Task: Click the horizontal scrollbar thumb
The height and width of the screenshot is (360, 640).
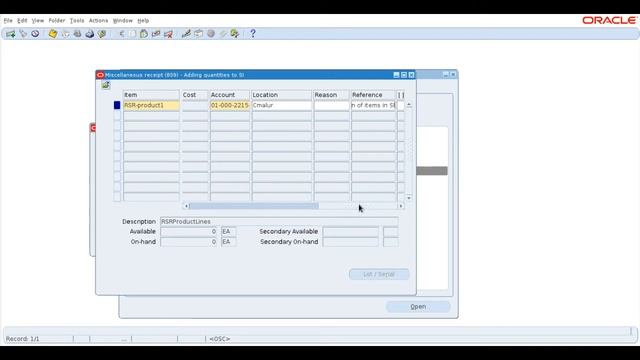Action: click(x=253, y=206)
